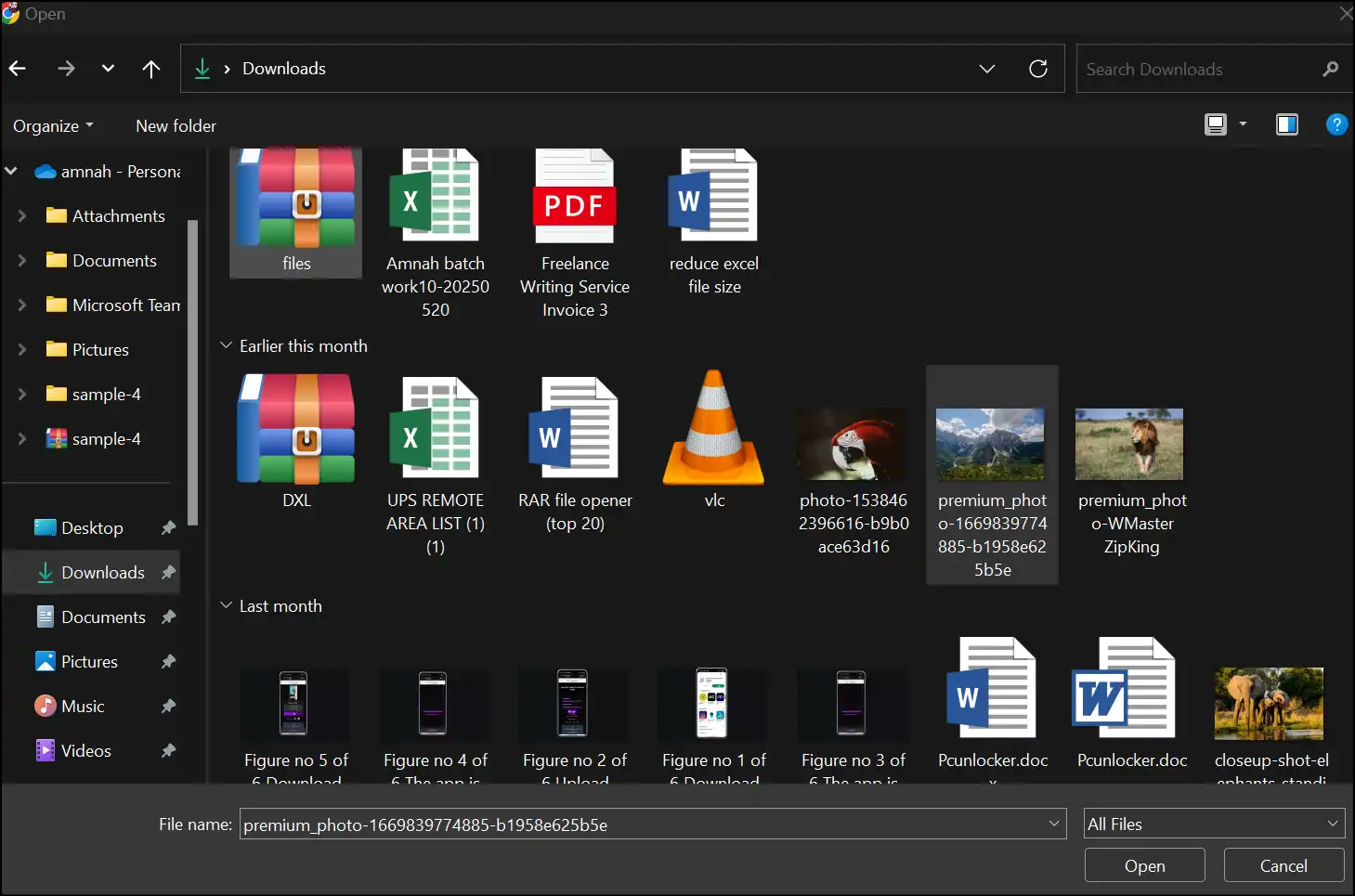
Task: Select the files RAR archive
Action: point(296,212)
